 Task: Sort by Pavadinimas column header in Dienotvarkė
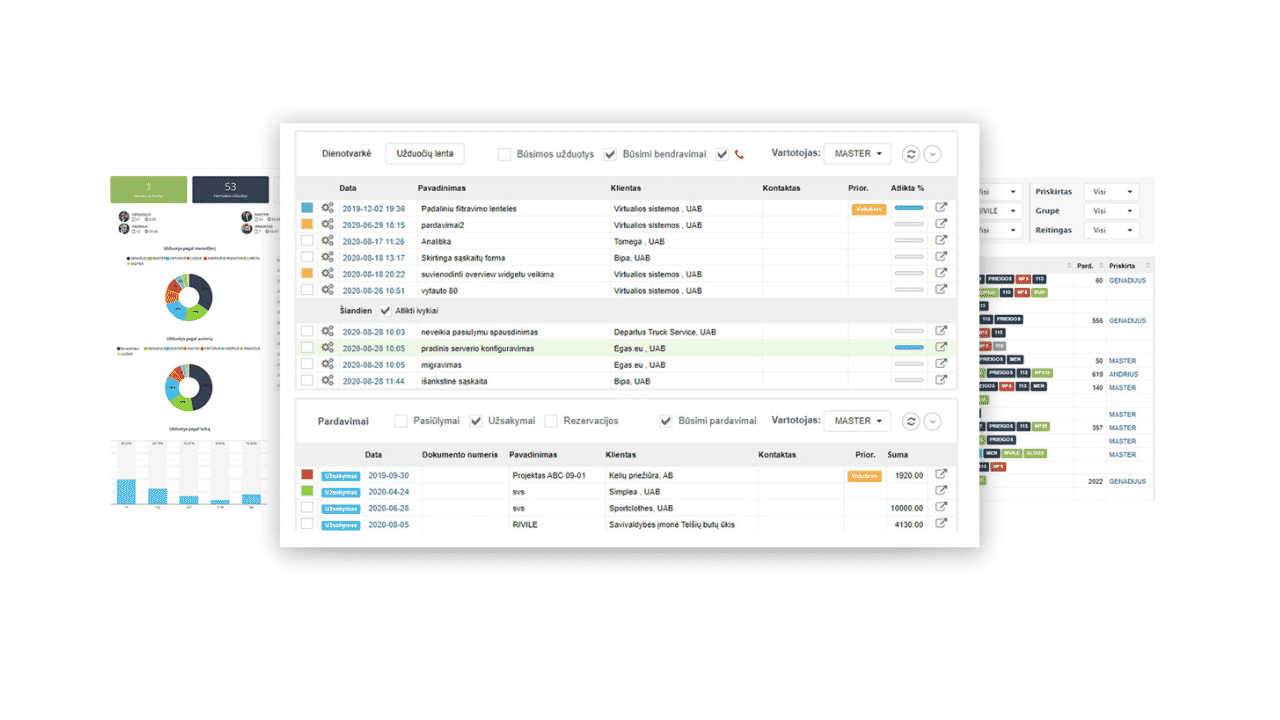441,188
